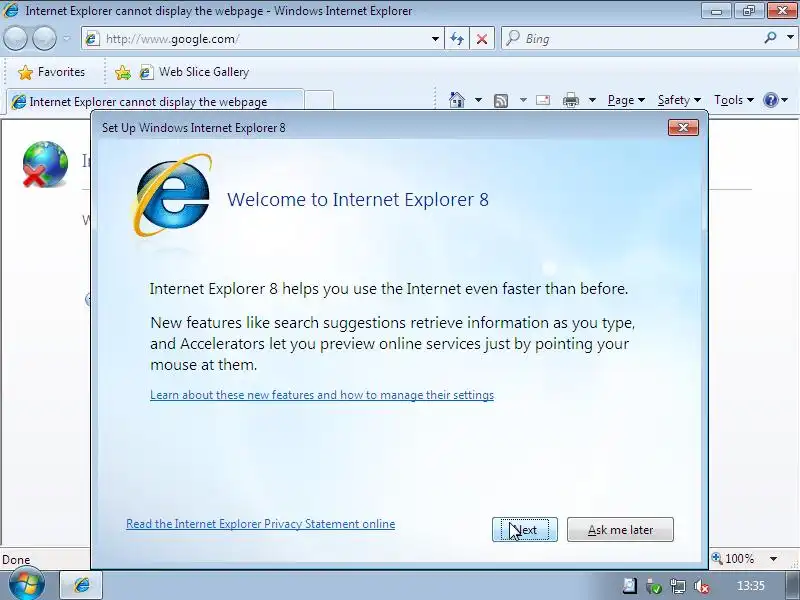Screen dimensions: 800x600
Task: Click the Back navigation button
Action: (15, 39)
